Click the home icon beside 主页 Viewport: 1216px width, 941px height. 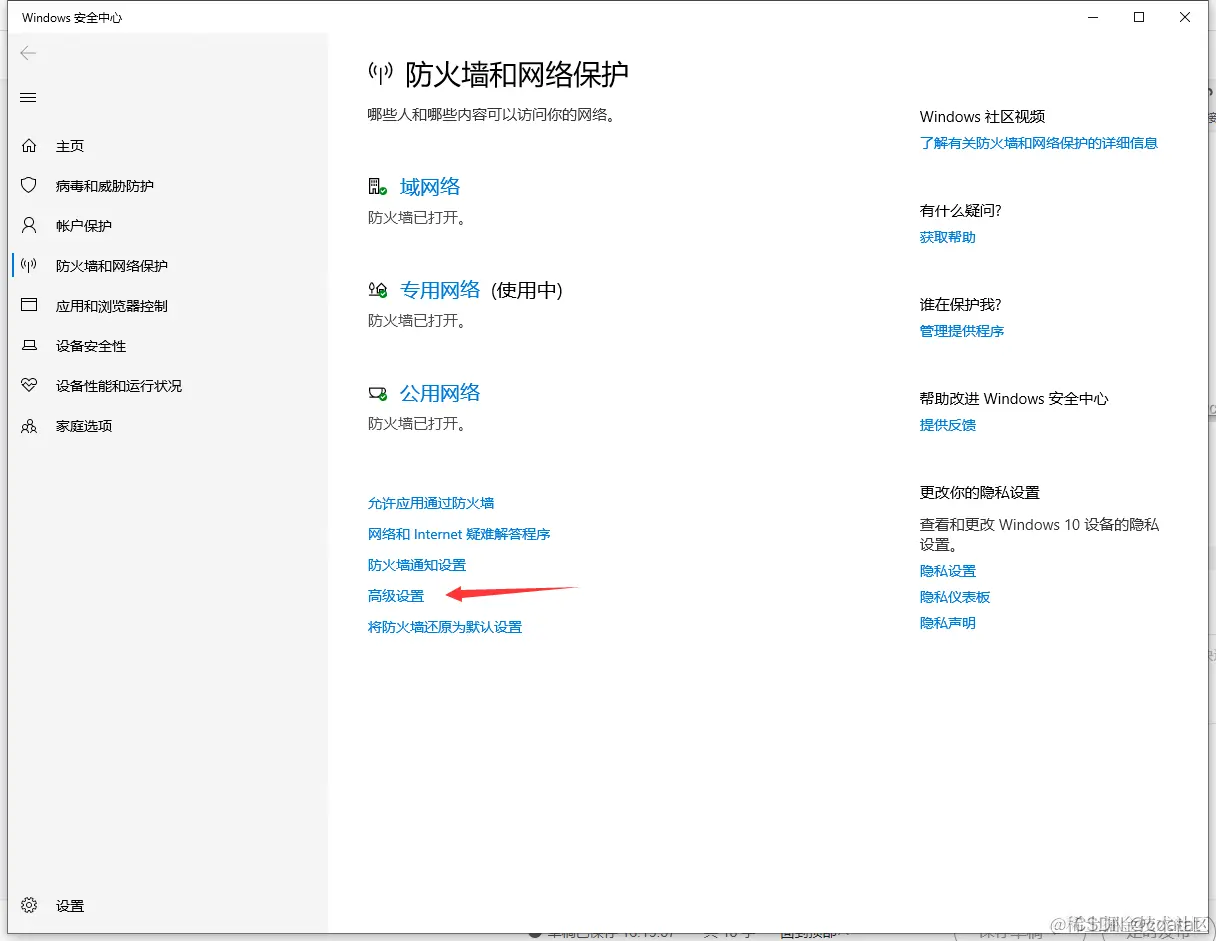pyautogui.click(x=29, y=146)
